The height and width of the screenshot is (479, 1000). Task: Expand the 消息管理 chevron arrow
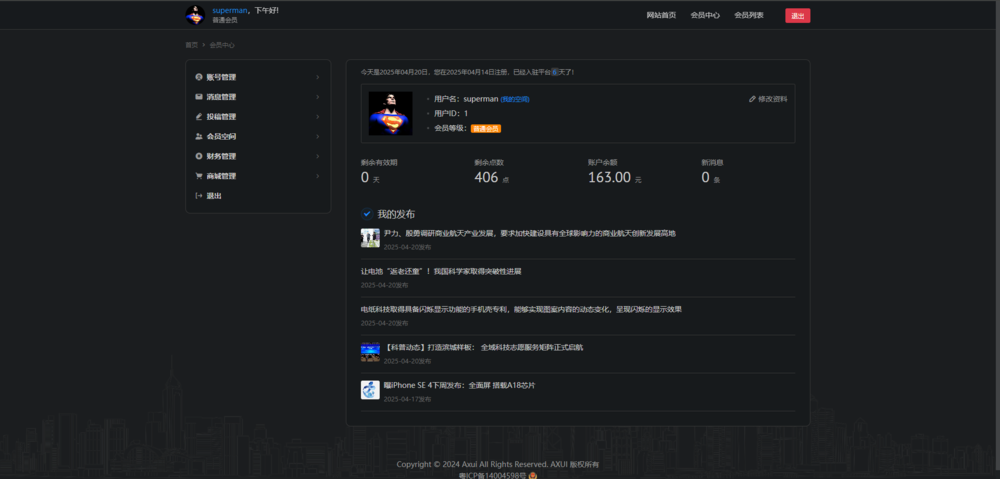317,97
